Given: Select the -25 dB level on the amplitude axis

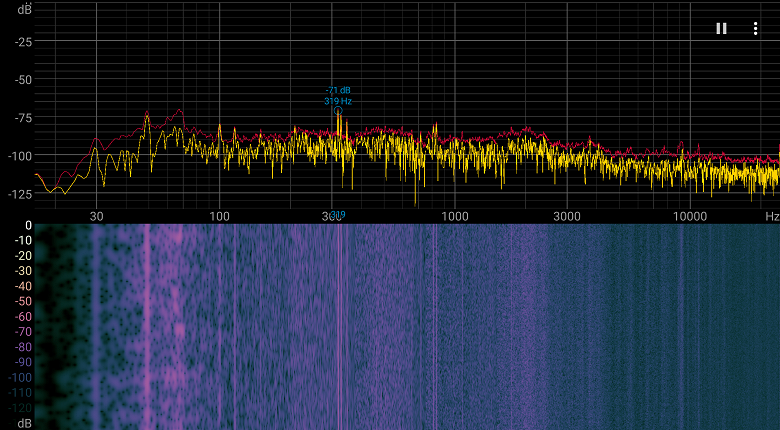Looking at the screenshot, I should click(22, 42).
